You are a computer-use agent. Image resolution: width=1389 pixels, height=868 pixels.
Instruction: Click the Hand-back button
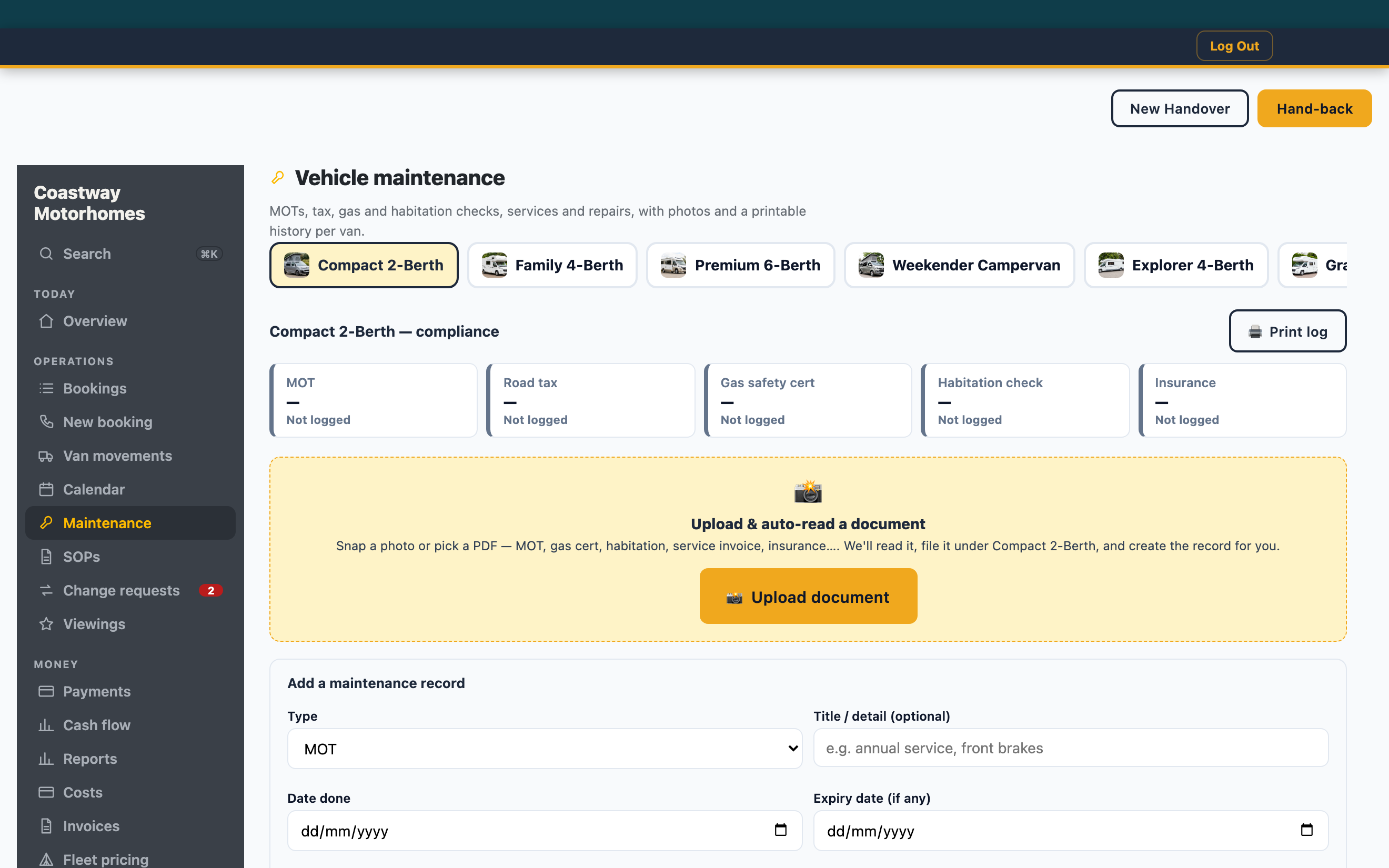(1314, 108)
